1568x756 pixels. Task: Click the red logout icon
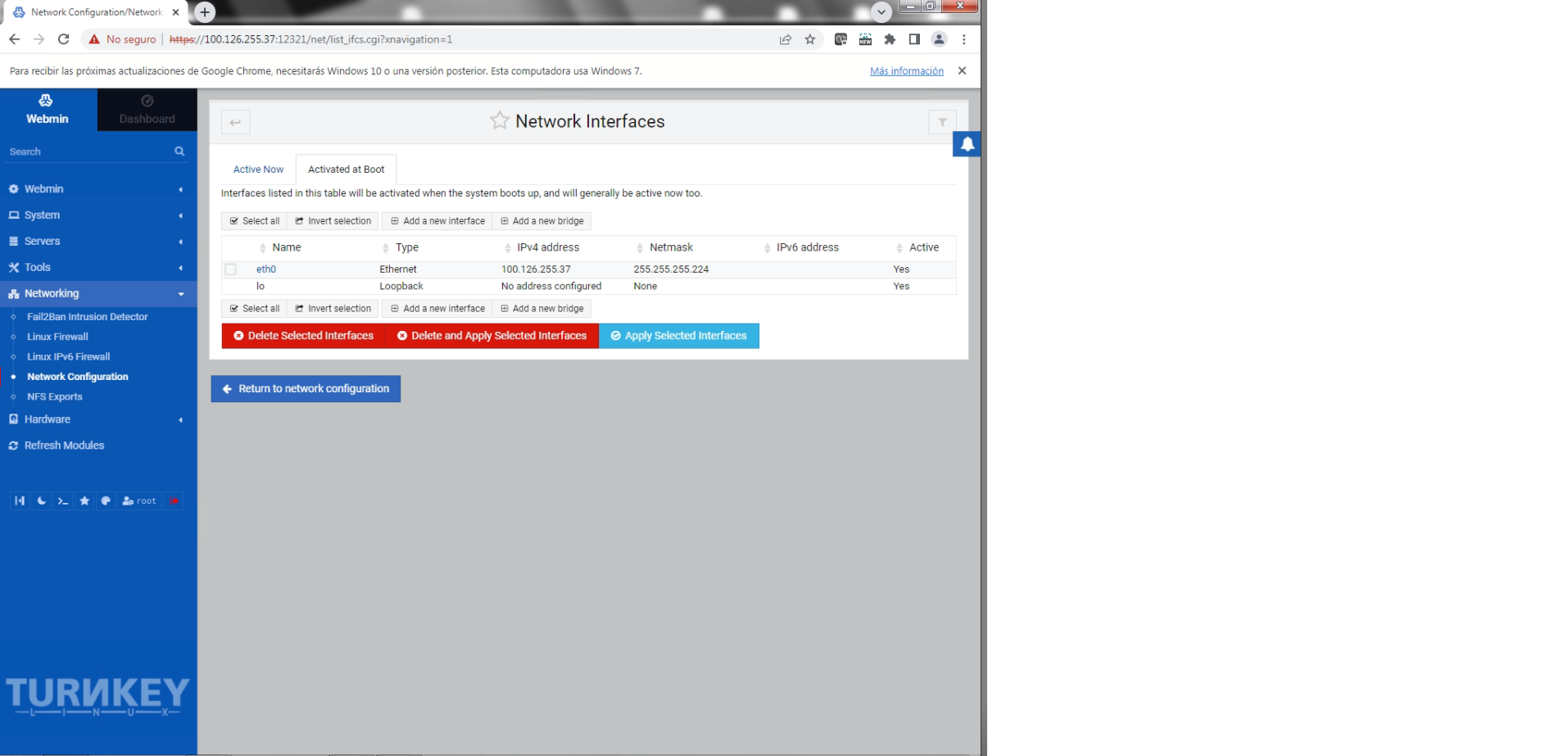(x=174, y=501)
